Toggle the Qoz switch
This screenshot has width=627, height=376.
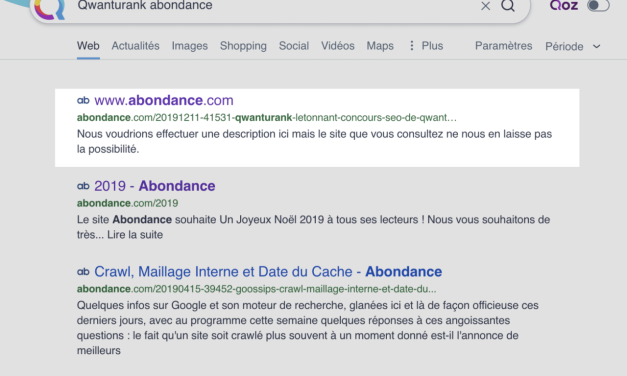[598, 6]
